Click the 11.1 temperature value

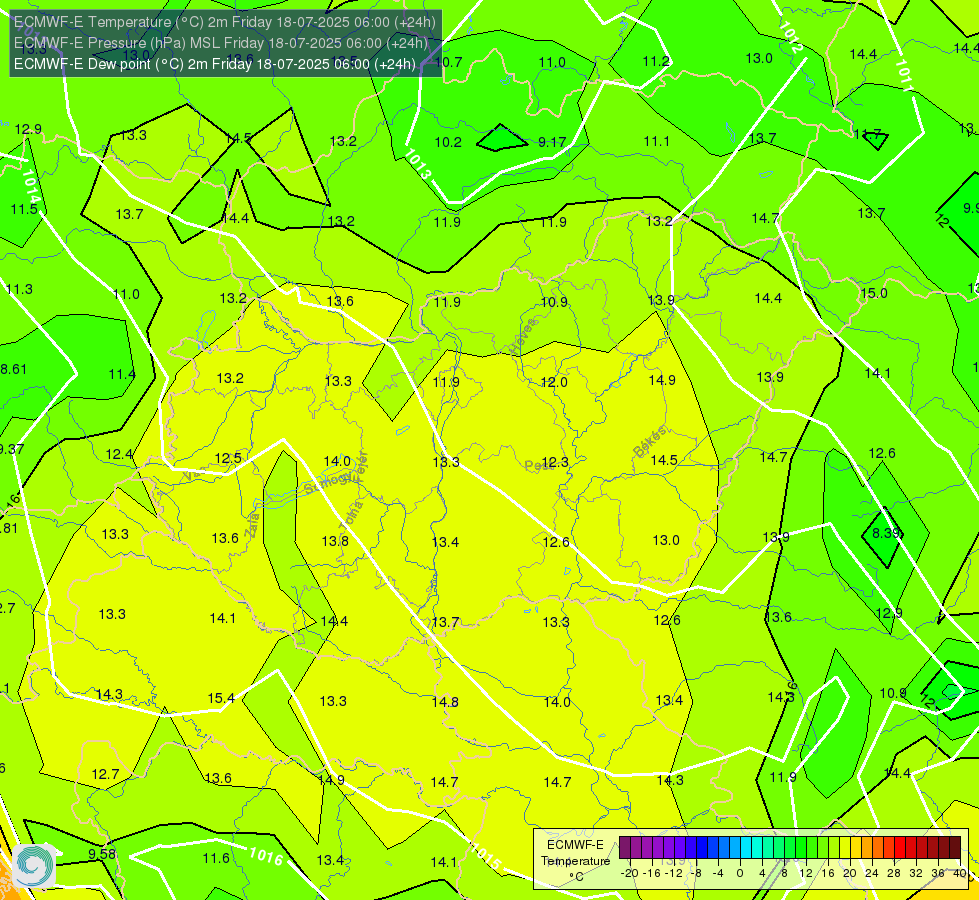click(x=656, y=142)
